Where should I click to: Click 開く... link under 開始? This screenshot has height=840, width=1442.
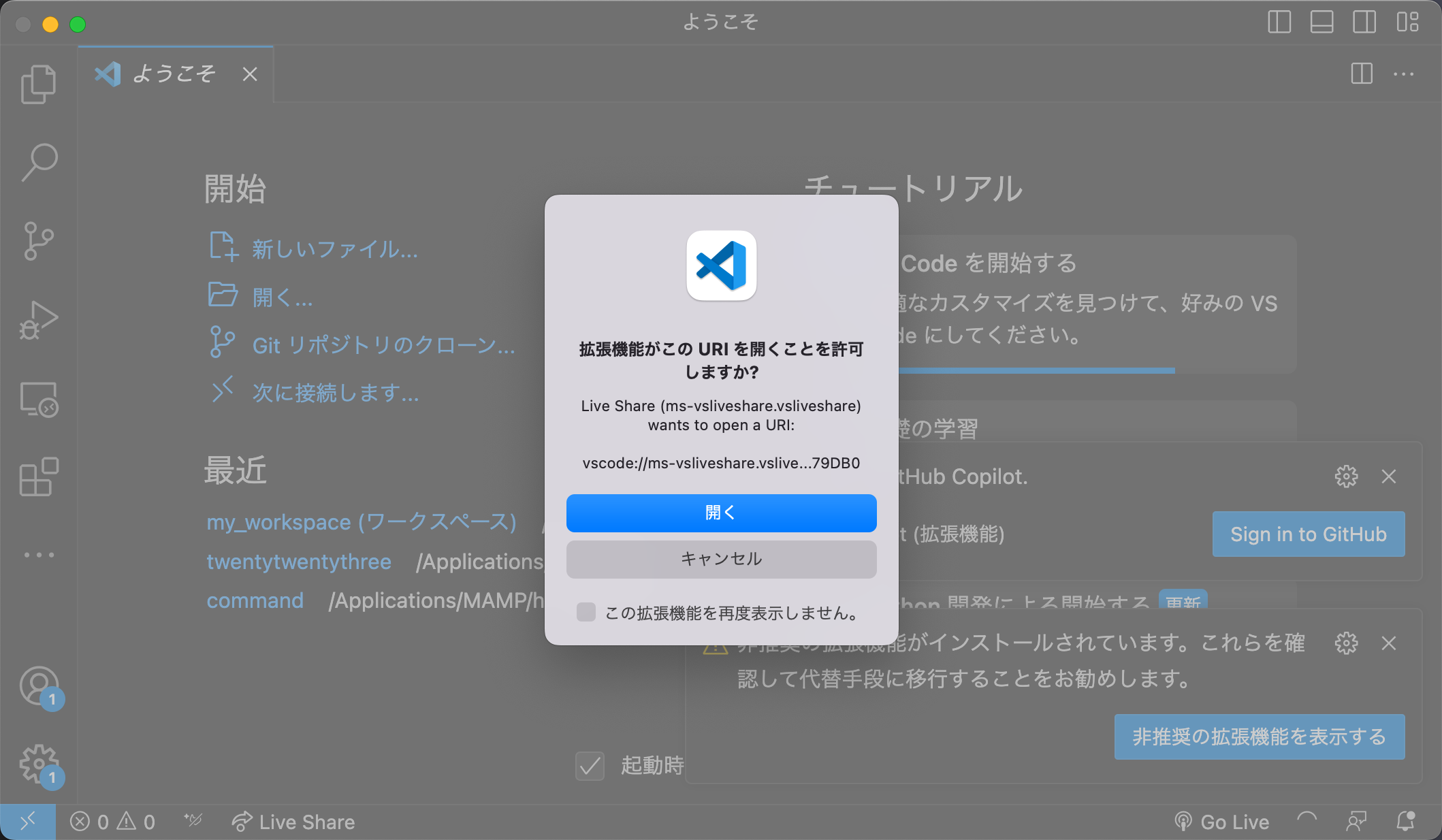pyautogui.click(x=261, y=296)
